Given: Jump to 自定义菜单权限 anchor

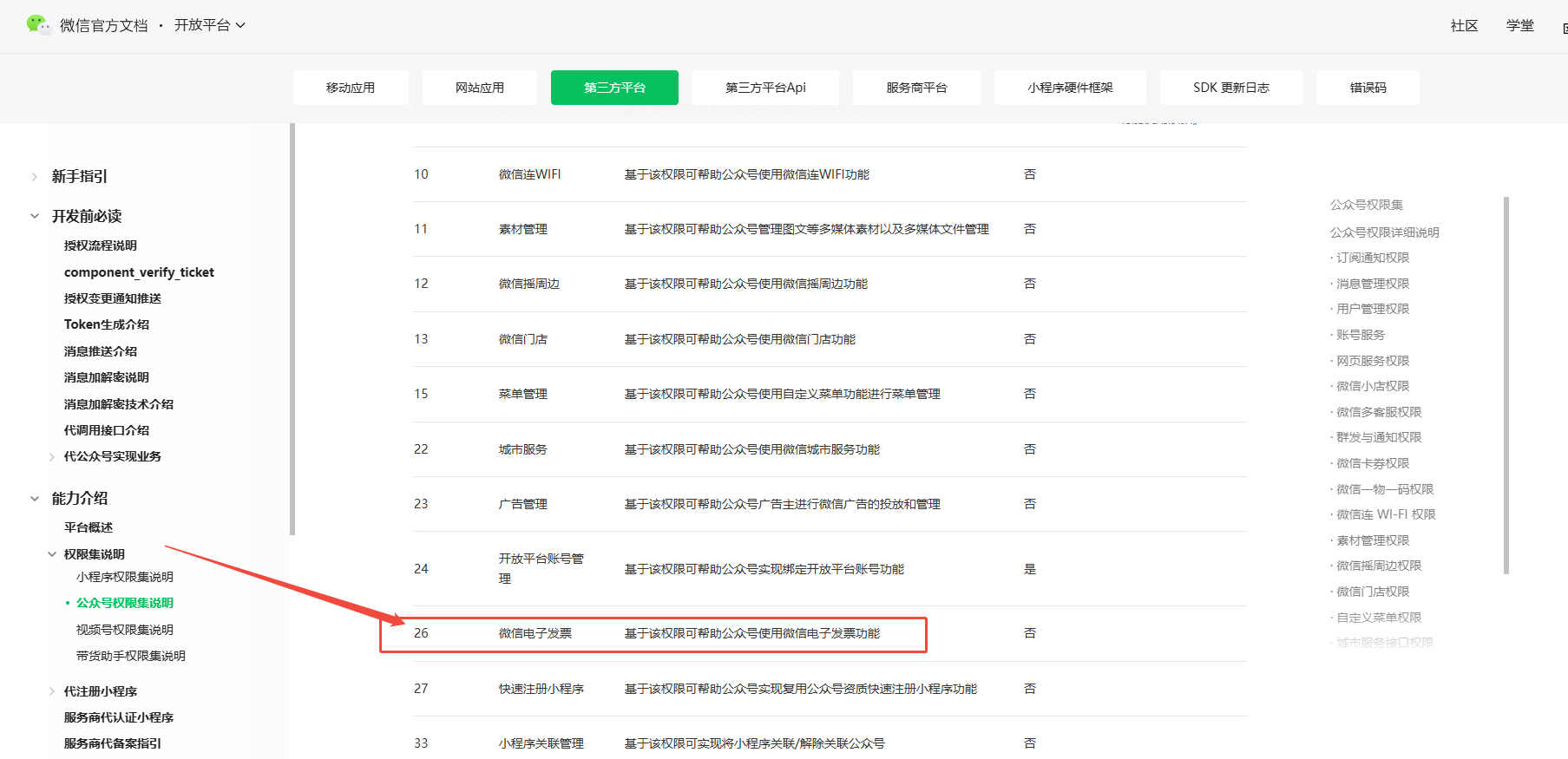Looking at the screenshot, I should pyautogui.click(x=1379, y=618).
